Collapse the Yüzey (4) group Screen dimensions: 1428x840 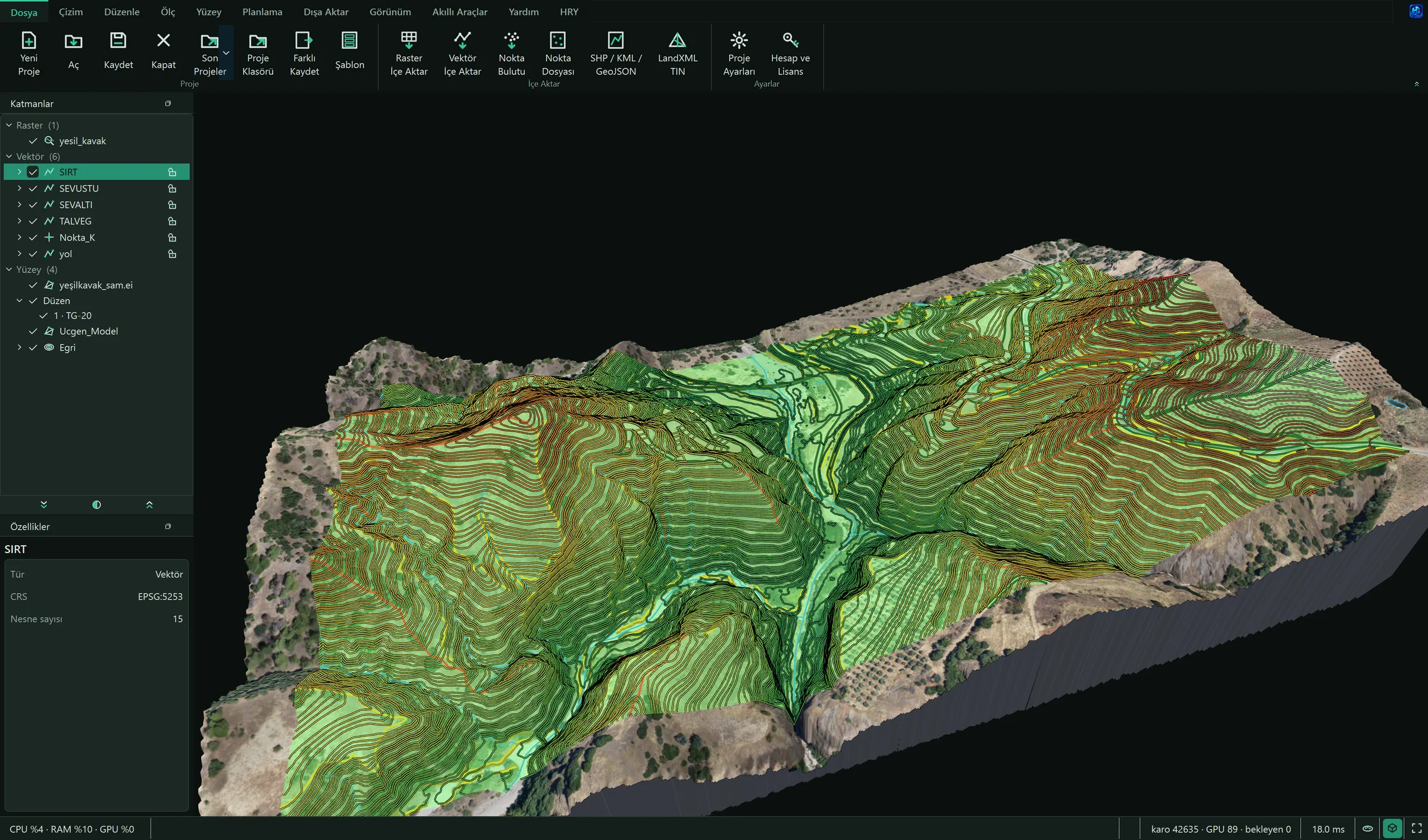[x=9, y=269]
